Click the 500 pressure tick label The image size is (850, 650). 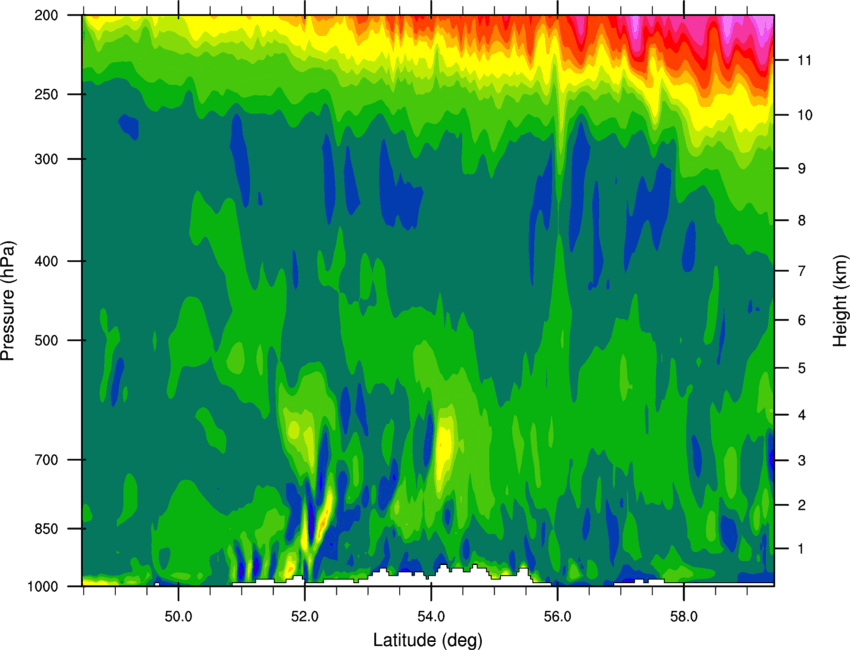pos(46,340)
